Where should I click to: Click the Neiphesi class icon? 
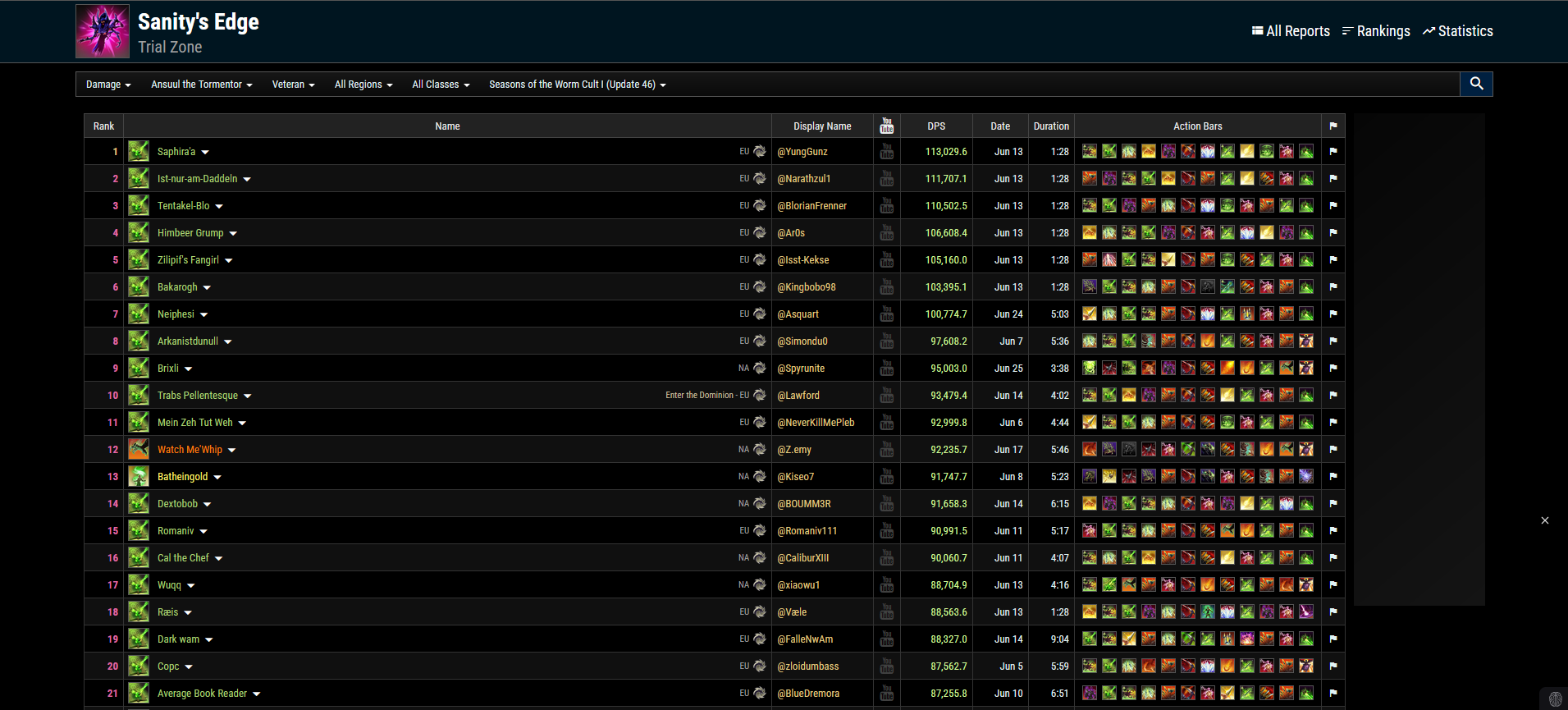139,314
